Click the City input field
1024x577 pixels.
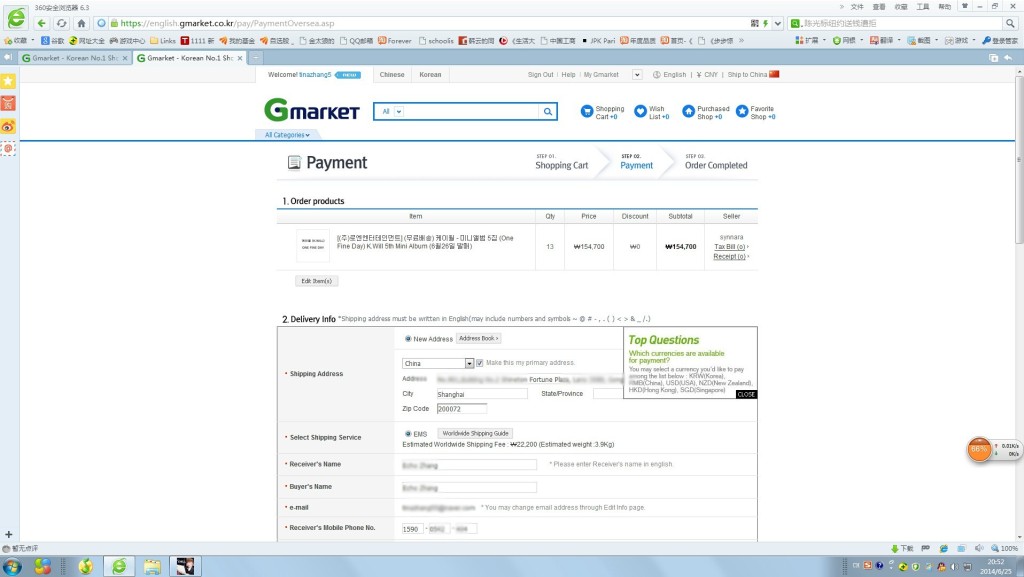[x=482, y=394]
